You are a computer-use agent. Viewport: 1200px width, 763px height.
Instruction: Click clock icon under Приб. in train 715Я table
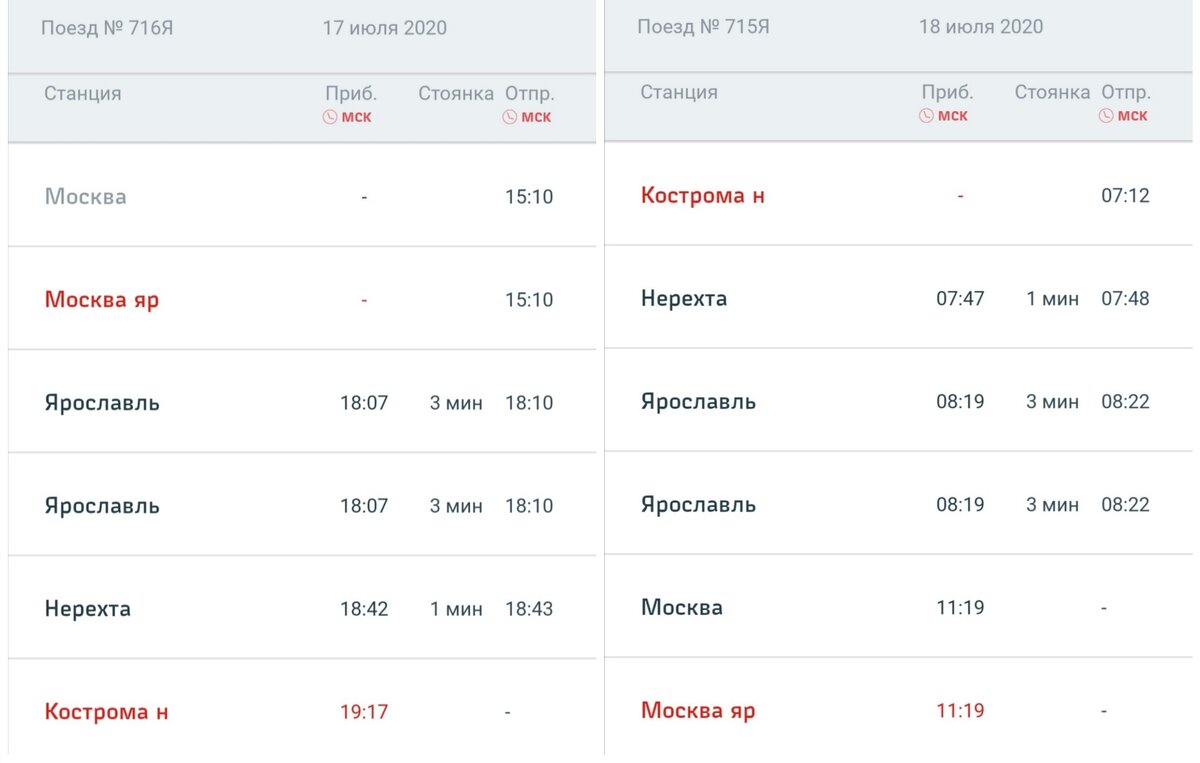pyautogui.click(x=926, y=116)
